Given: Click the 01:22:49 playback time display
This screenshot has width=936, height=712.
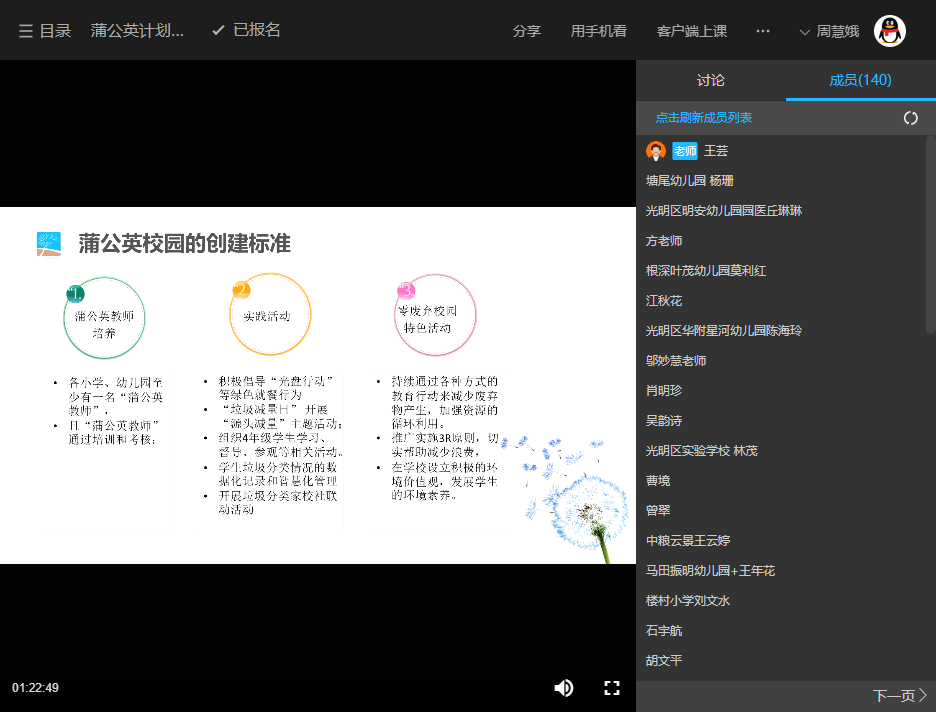Looking at the screenshot, I should tap(38, 687).
